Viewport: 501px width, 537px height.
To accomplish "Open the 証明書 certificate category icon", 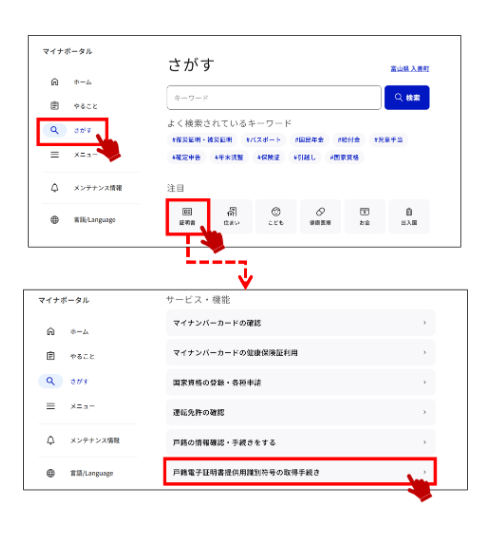I will click(187, 216).
